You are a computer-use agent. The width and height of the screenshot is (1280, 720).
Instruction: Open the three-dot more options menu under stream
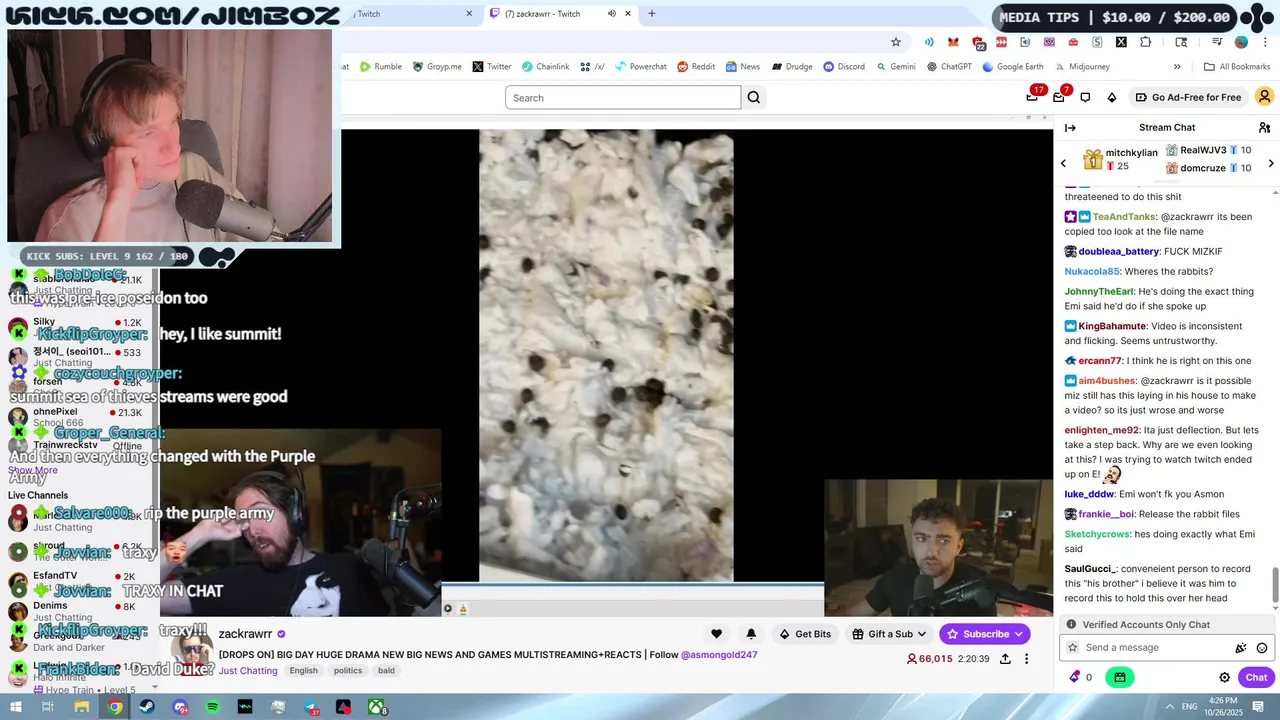click(1026, 659)
